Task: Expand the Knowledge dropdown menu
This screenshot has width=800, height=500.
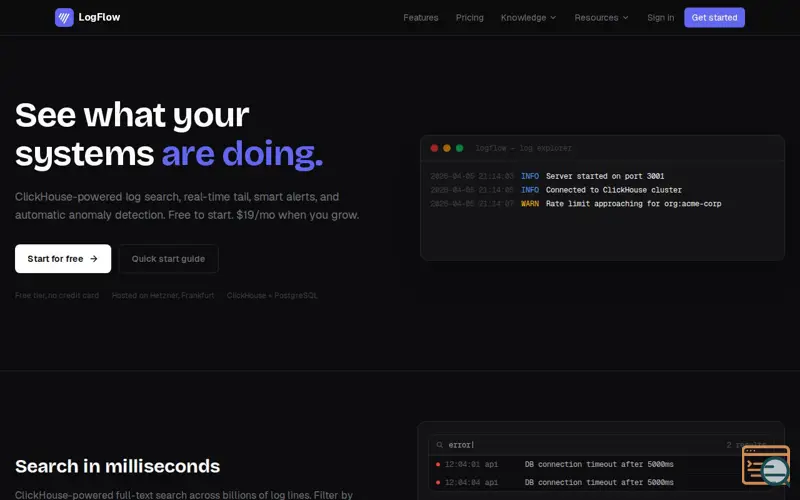Action: click(x=528, y=18)
